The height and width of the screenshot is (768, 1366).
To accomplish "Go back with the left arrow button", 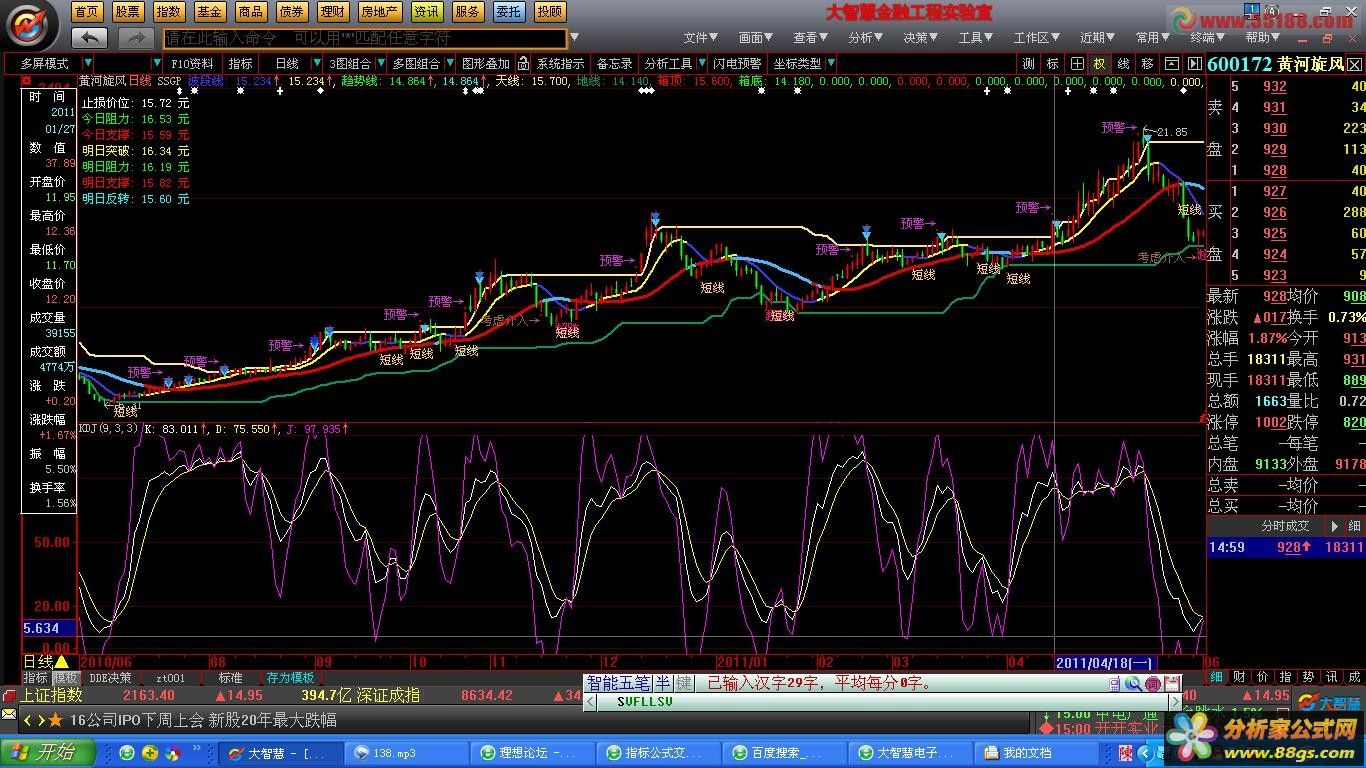I will pyautogui.click(x=90, y=38).
